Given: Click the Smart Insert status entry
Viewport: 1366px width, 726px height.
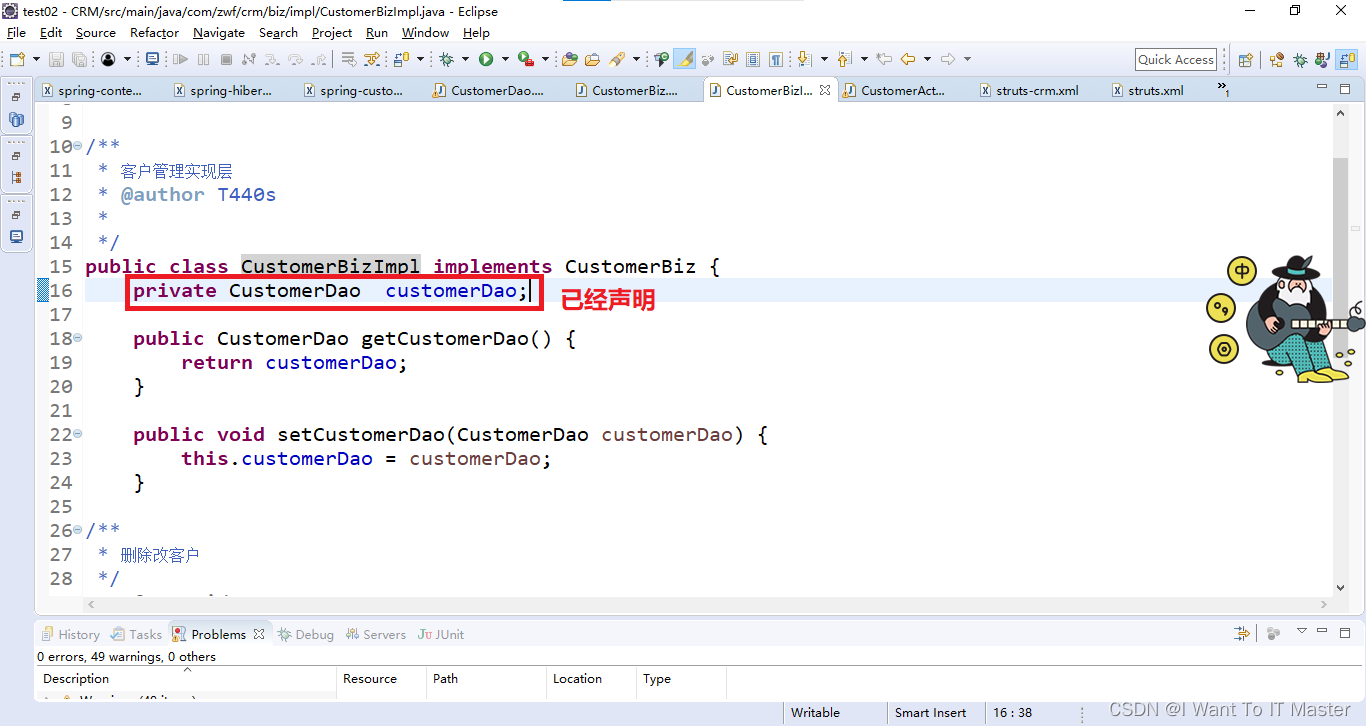Looking at the screenshot, I should click(x=931, y=713).
